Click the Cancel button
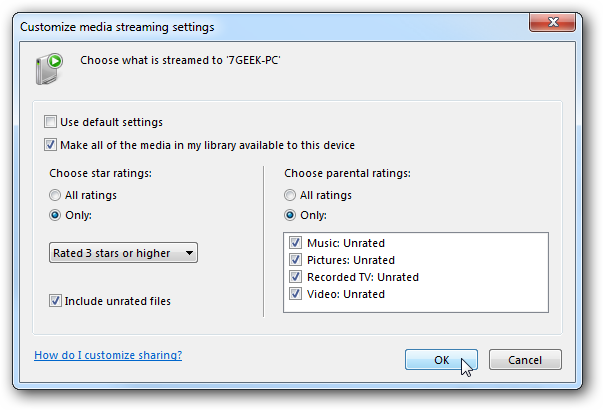This screenshot has width=603, height=410. click(525, 360)
